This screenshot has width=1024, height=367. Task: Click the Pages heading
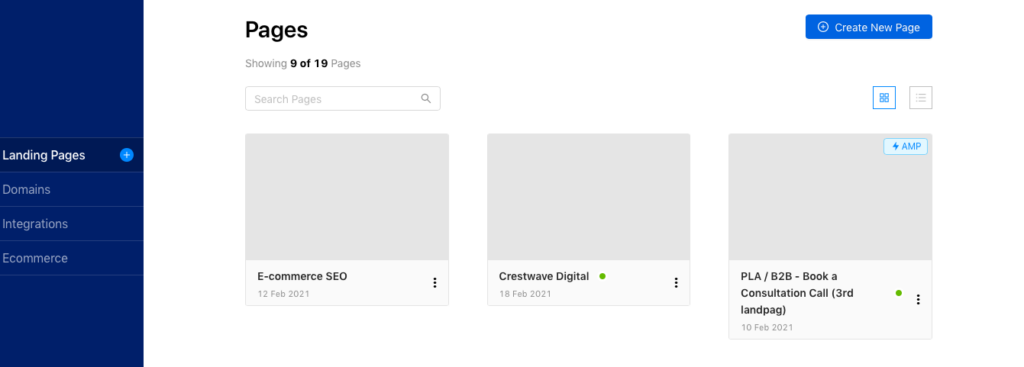[x=276, y=29]
